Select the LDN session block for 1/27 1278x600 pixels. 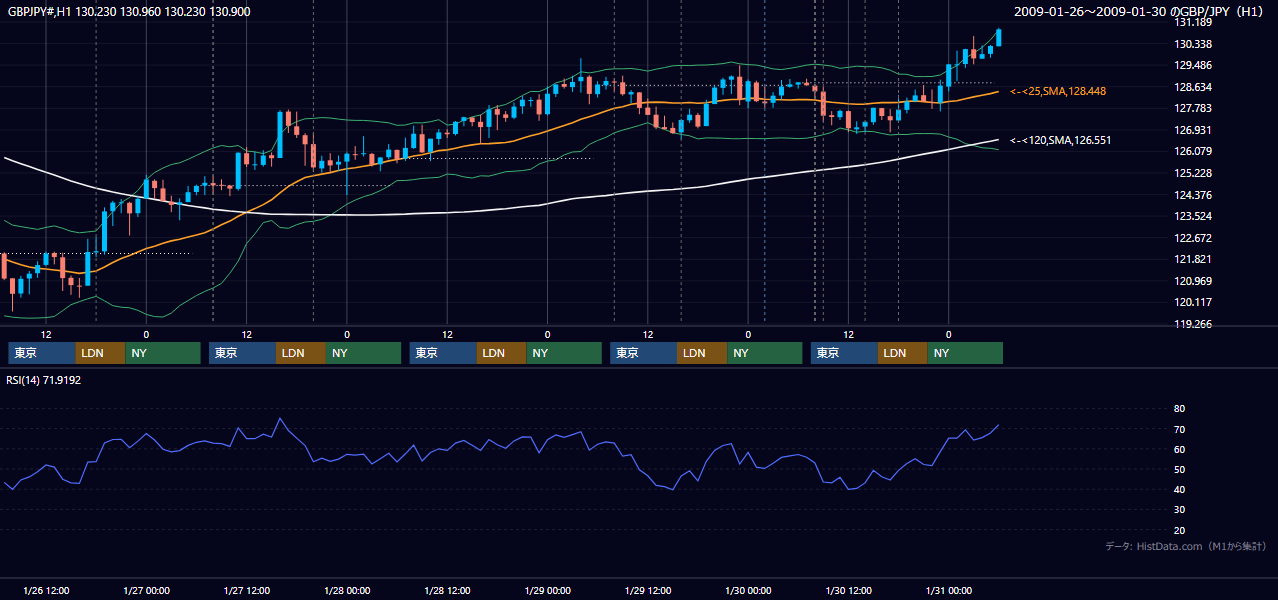(301, 353)
